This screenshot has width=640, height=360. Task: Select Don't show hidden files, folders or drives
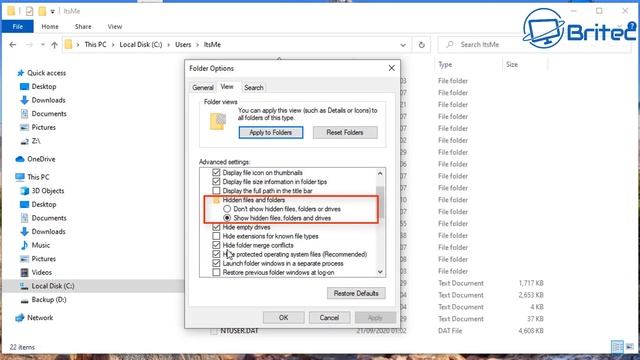click(227, 209)
